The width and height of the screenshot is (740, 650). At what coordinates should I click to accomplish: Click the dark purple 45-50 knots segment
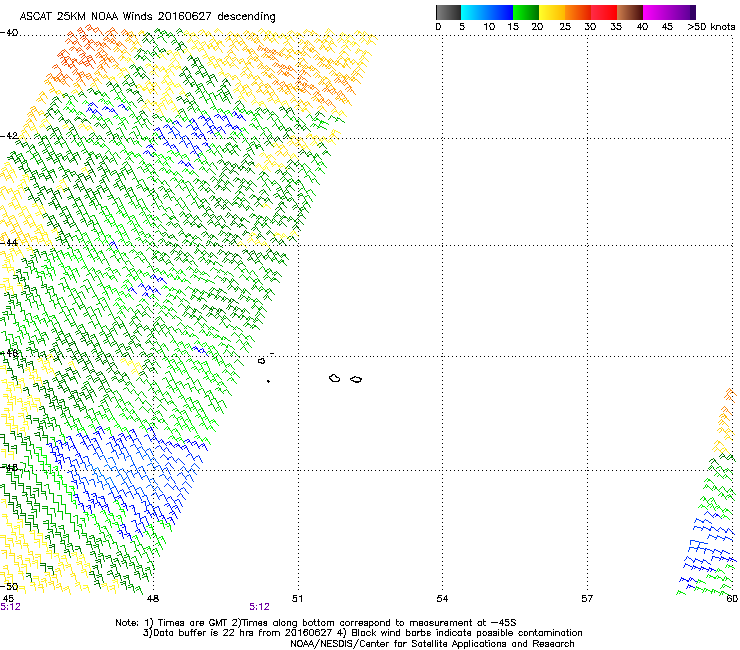coord(682,12)
